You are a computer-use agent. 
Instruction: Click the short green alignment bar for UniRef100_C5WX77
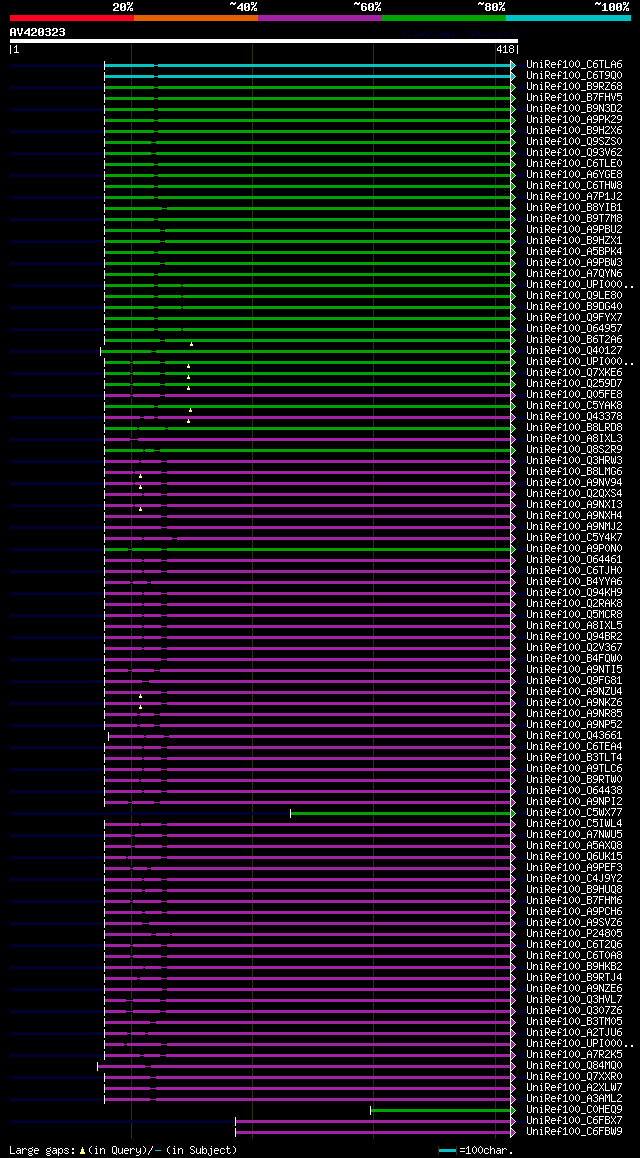point(402,813)
